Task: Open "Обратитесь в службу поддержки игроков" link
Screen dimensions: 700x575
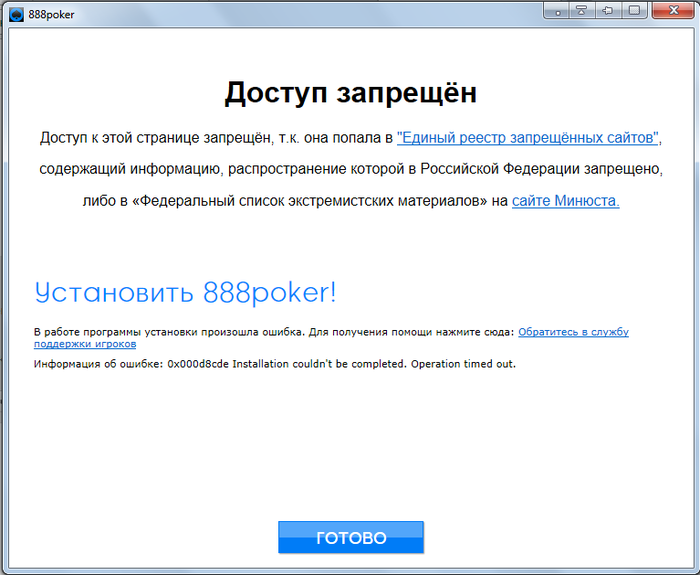Action: coord(573,332)
